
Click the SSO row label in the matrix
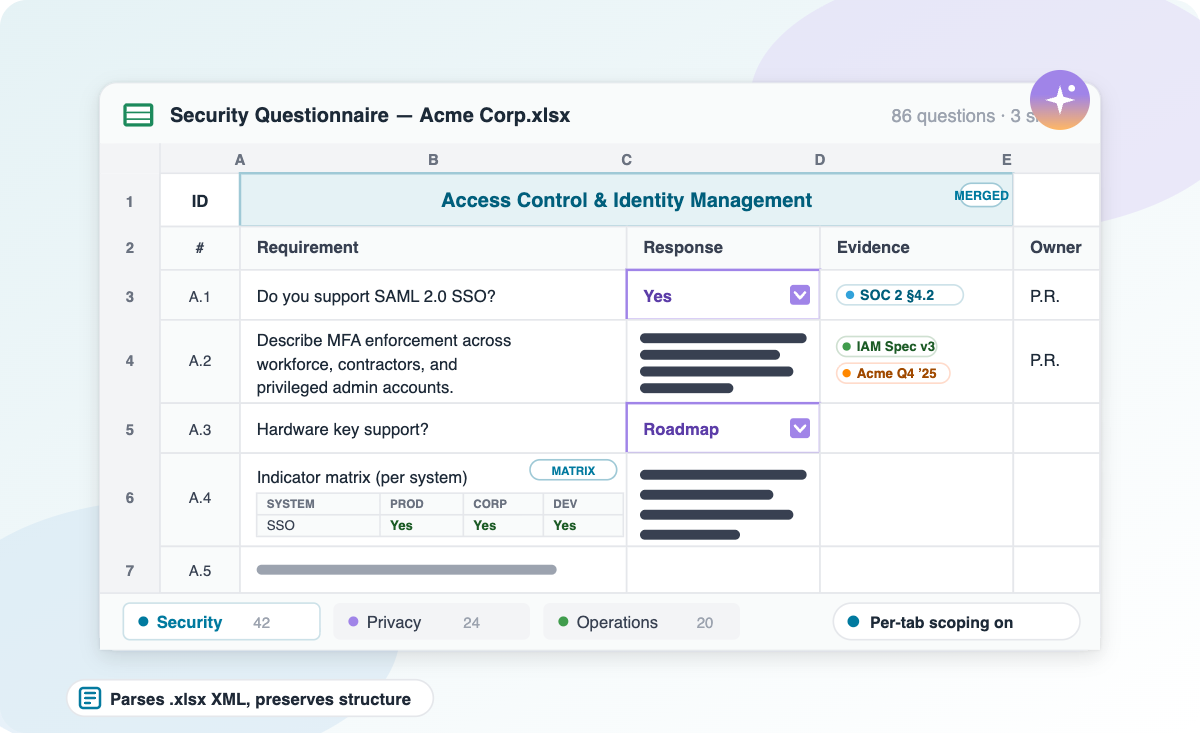318,525
